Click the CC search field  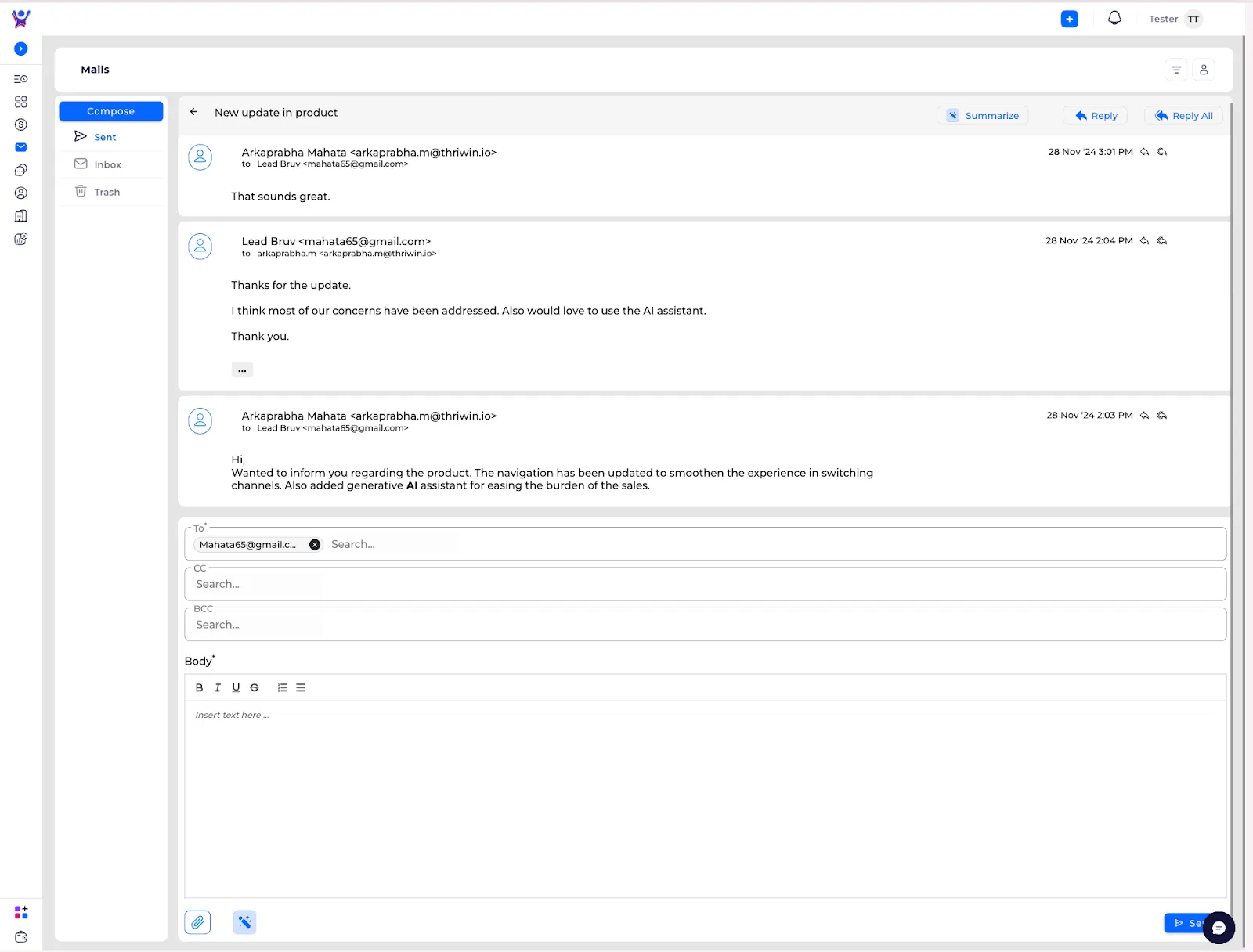pos(706,584)
